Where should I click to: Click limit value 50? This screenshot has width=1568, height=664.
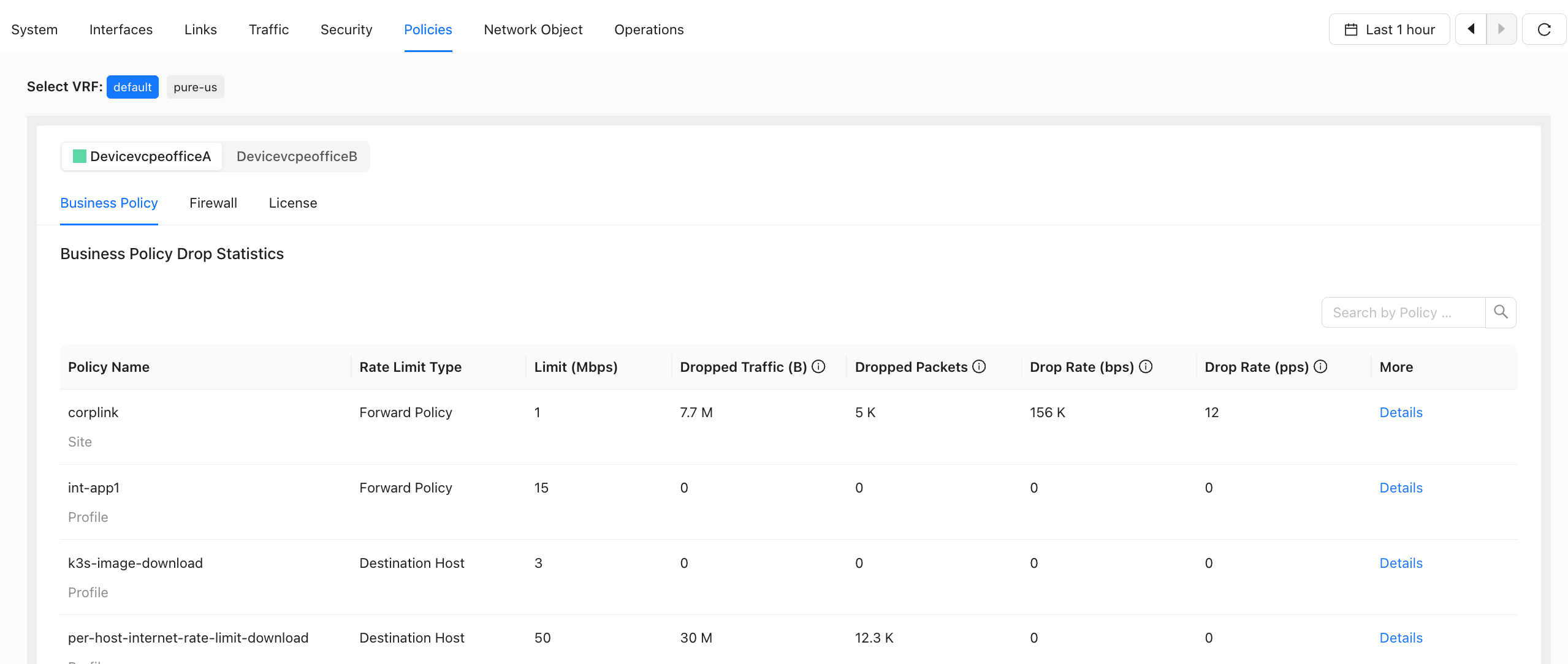pos(542,638)
